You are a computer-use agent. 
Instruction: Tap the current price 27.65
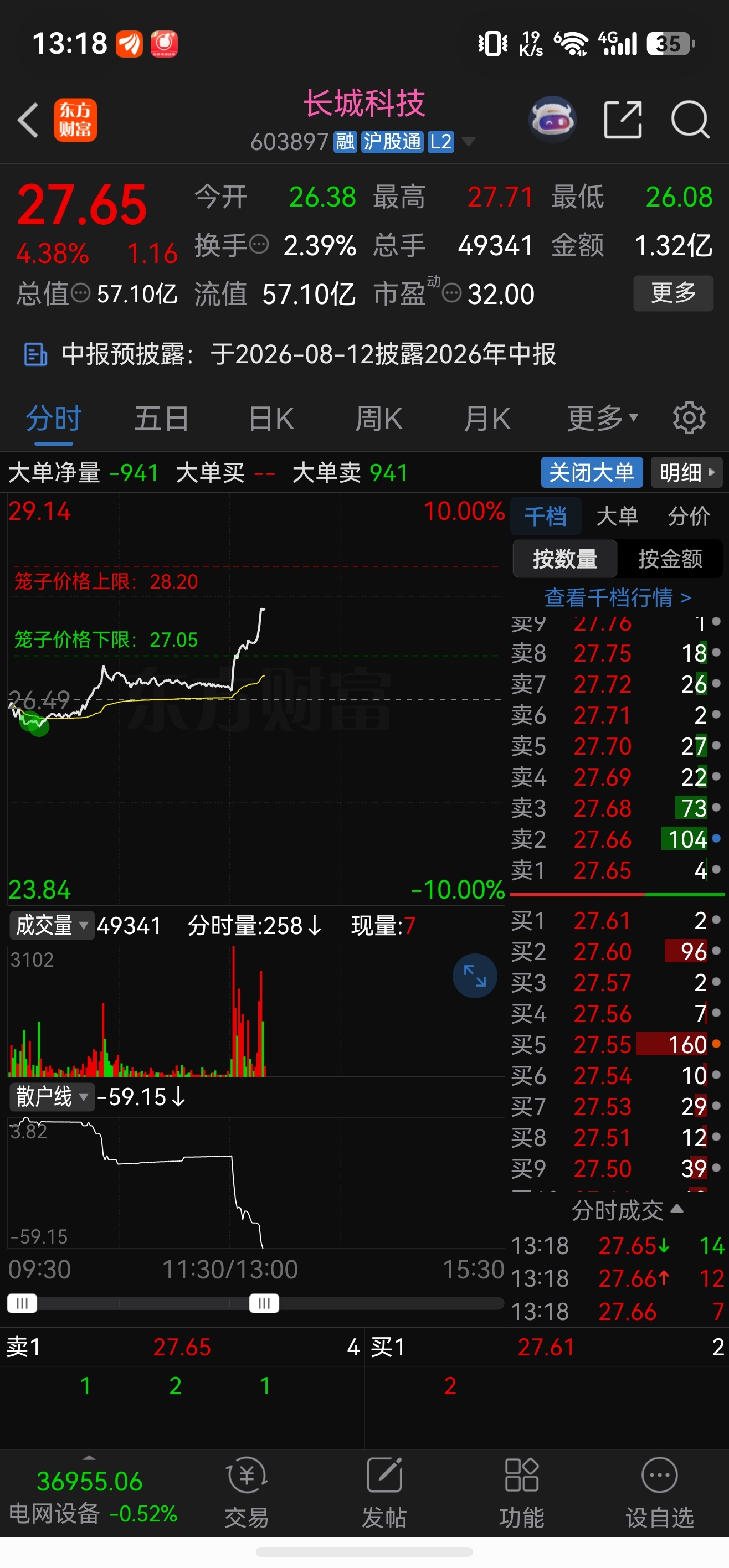(81, 204)
